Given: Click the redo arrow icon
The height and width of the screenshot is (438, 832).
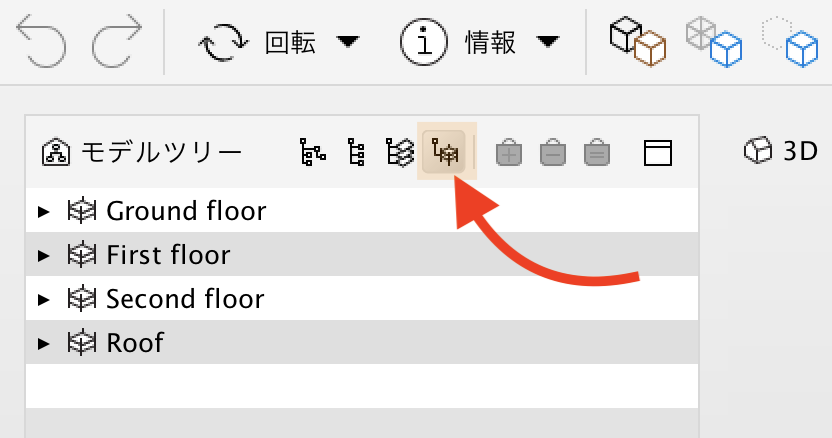Looking at the screenshot, I should (117, 42).
